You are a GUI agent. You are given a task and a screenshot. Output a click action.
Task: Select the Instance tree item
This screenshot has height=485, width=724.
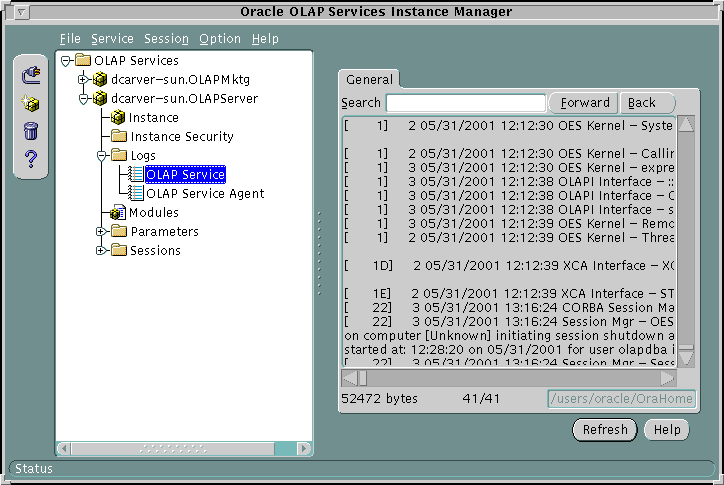(x=153, y=118)
